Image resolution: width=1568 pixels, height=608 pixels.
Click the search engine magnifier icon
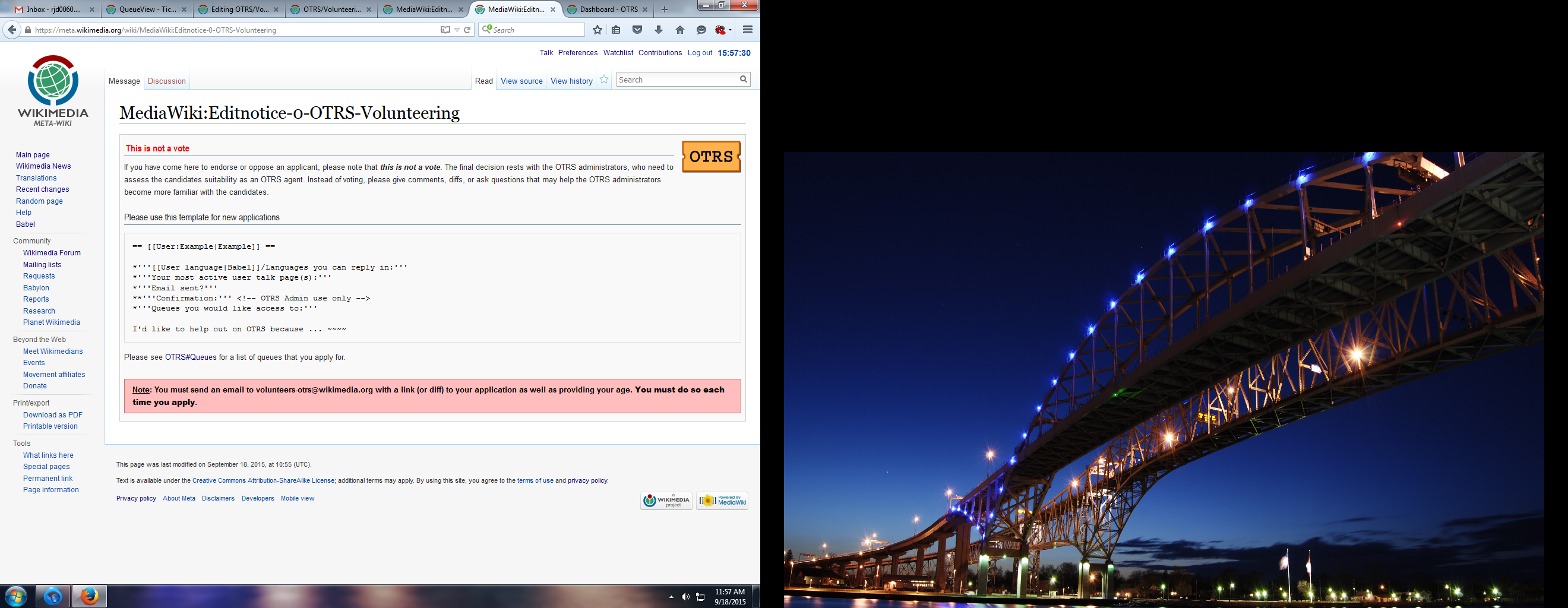click(487, 29)
